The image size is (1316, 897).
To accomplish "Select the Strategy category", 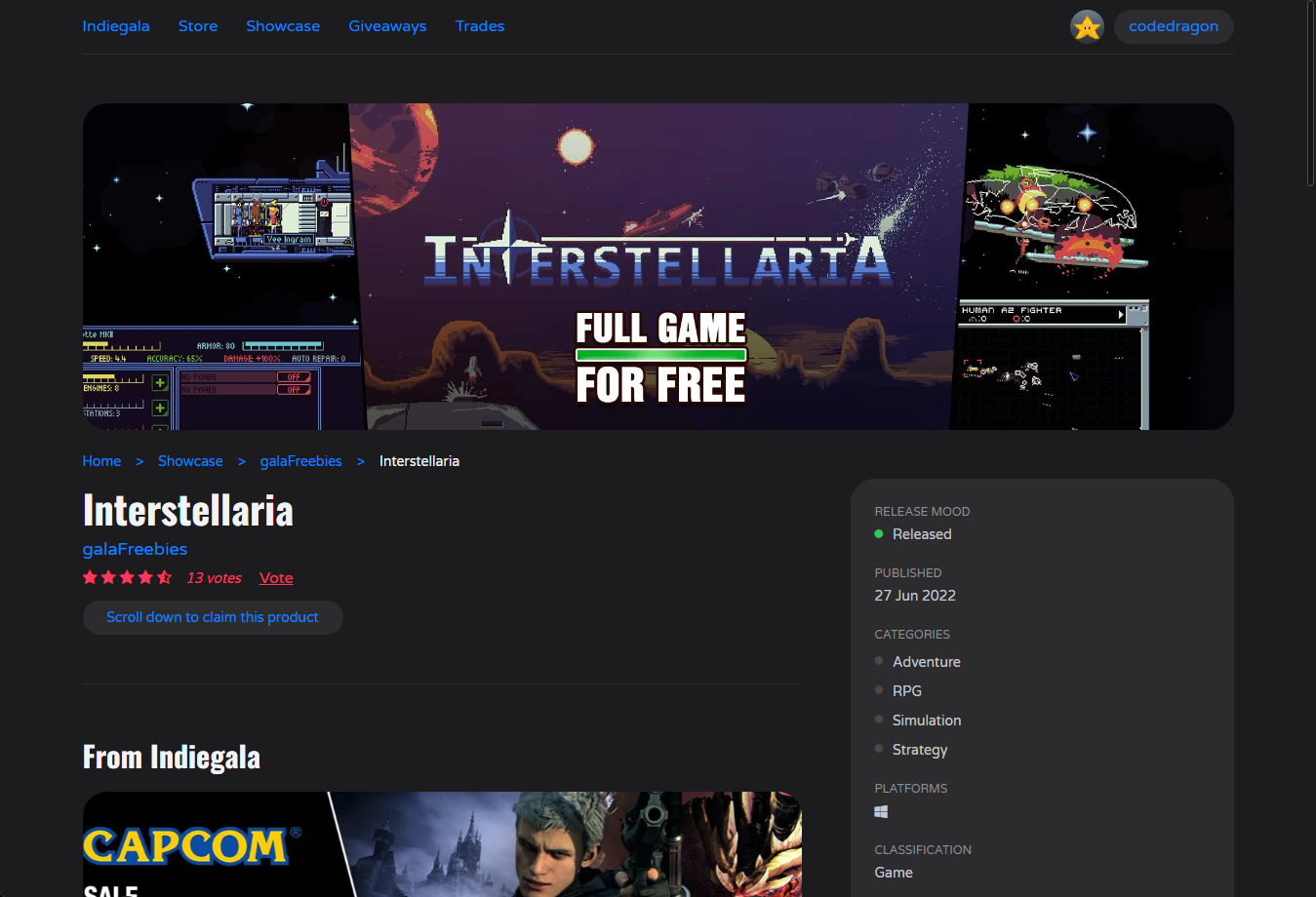I will [920, 750].
